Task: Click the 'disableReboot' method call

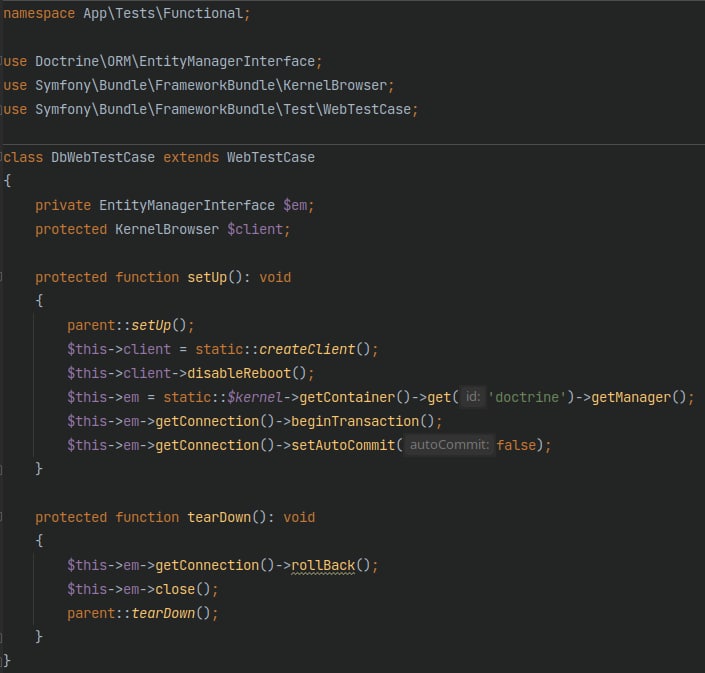Action: (x=239, y=373)
